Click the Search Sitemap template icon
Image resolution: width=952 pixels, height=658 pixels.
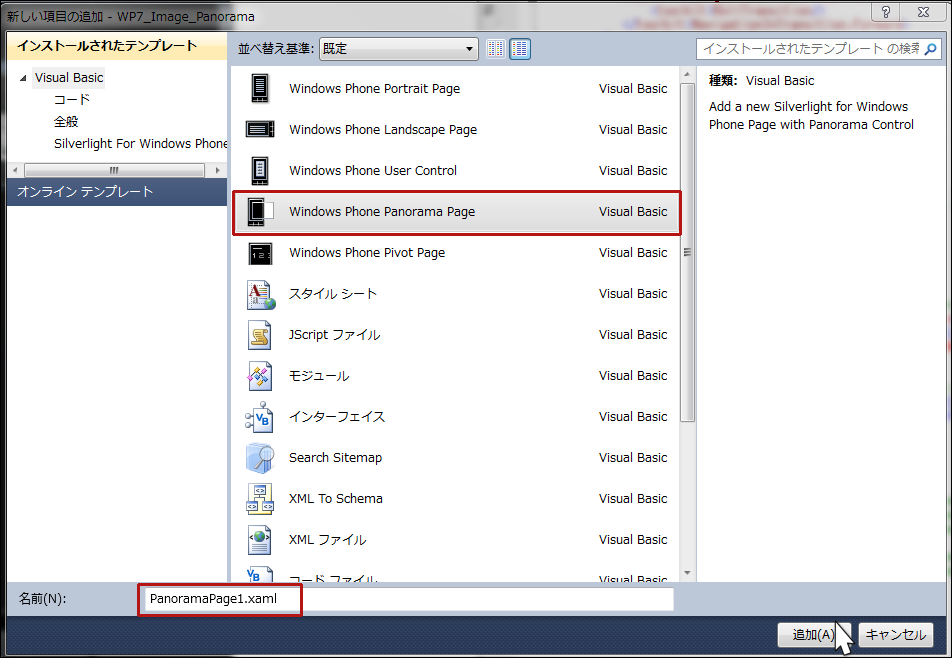260,458
